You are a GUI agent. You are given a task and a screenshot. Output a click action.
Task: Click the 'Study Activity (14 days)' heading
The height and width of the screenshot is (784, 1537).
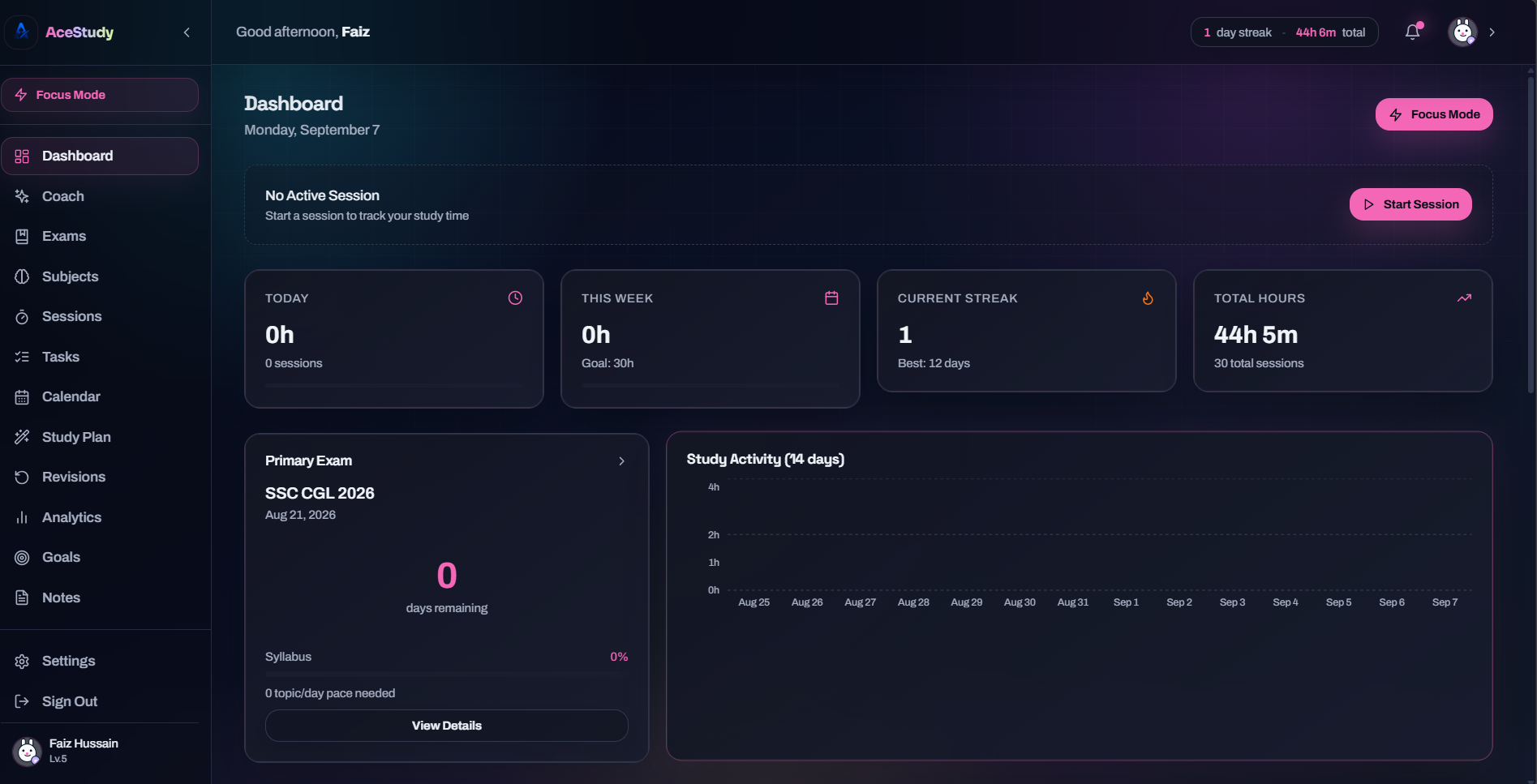click(766, 459)
